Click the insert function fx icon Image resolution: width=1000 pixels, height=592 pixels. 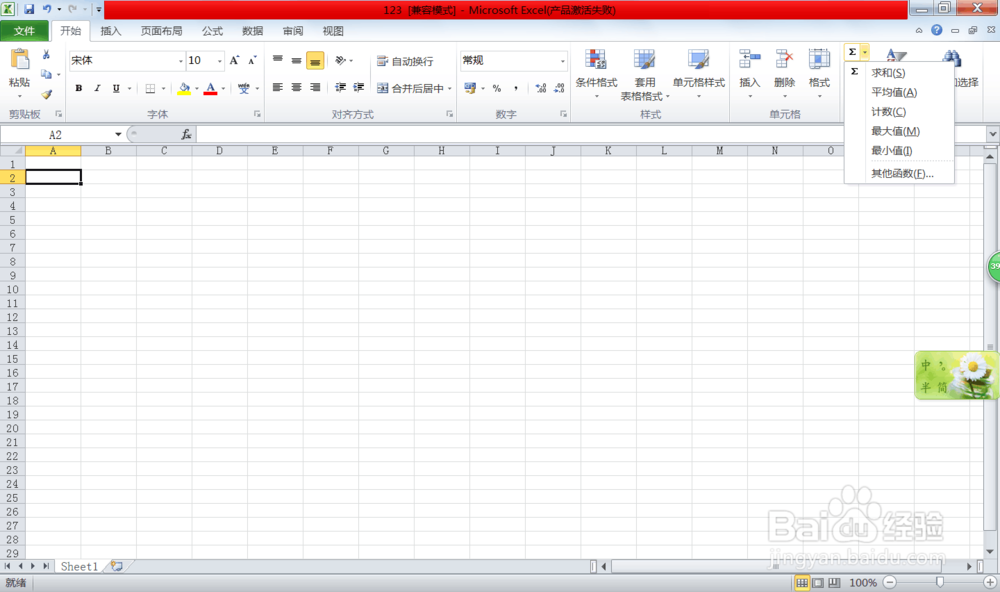click(186, 135)
